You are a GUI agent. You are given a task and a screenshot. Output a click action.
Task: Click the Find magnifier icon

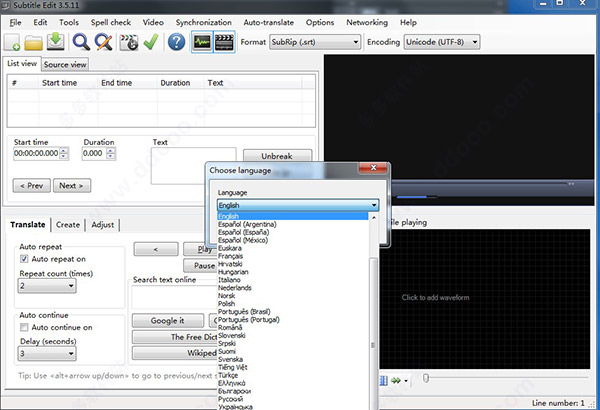(80, 42)
